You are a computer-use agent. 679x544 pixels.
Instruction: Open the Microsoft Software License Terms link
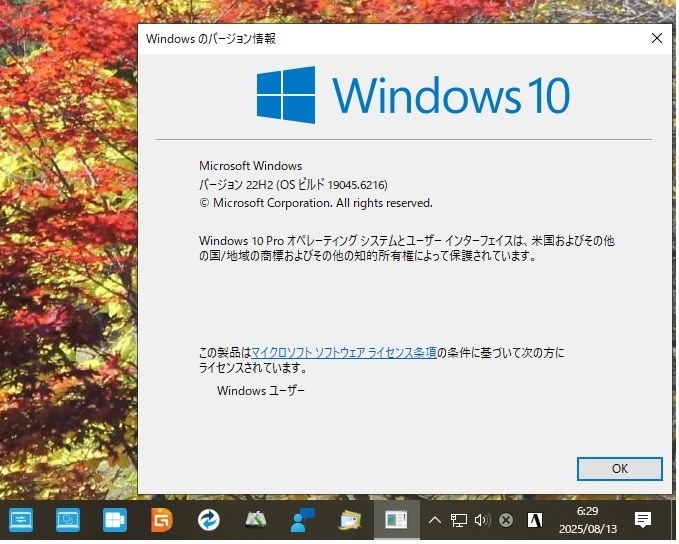tap(344, 353)
